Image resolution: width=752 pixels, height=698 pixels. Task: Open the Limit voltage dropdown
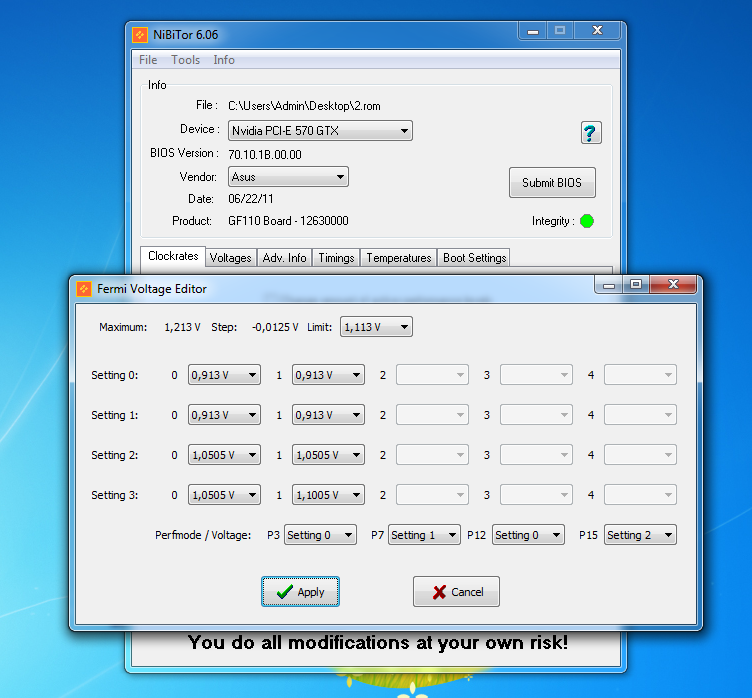point(376,327)
